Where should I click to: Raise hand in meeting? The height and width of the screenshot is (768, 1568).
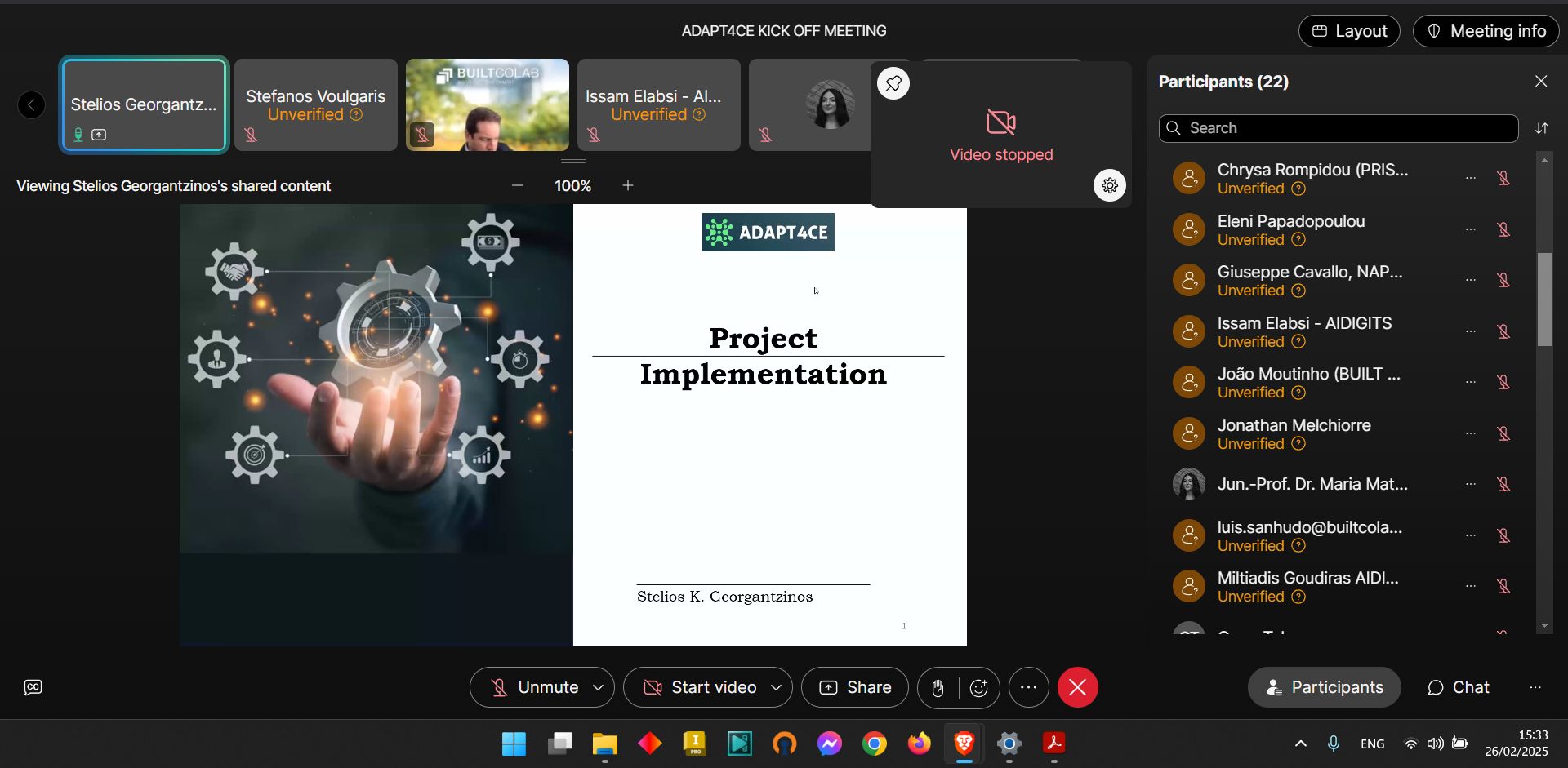pyautogui.click(x=938, y=688)
